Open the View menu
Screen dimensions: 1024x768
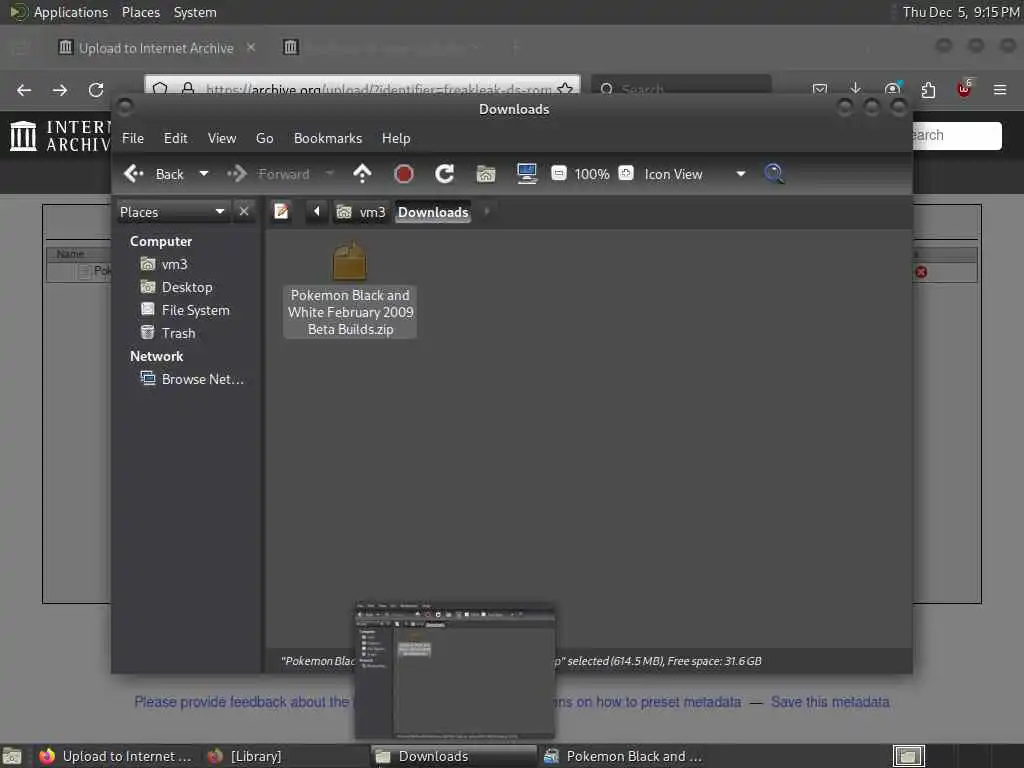point(222,138)
